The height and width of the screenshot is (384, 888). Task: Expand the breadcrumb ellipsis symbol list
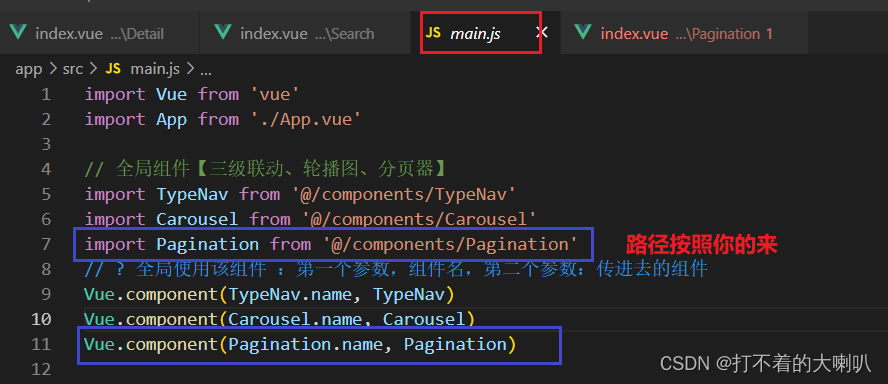pos(206,71)
